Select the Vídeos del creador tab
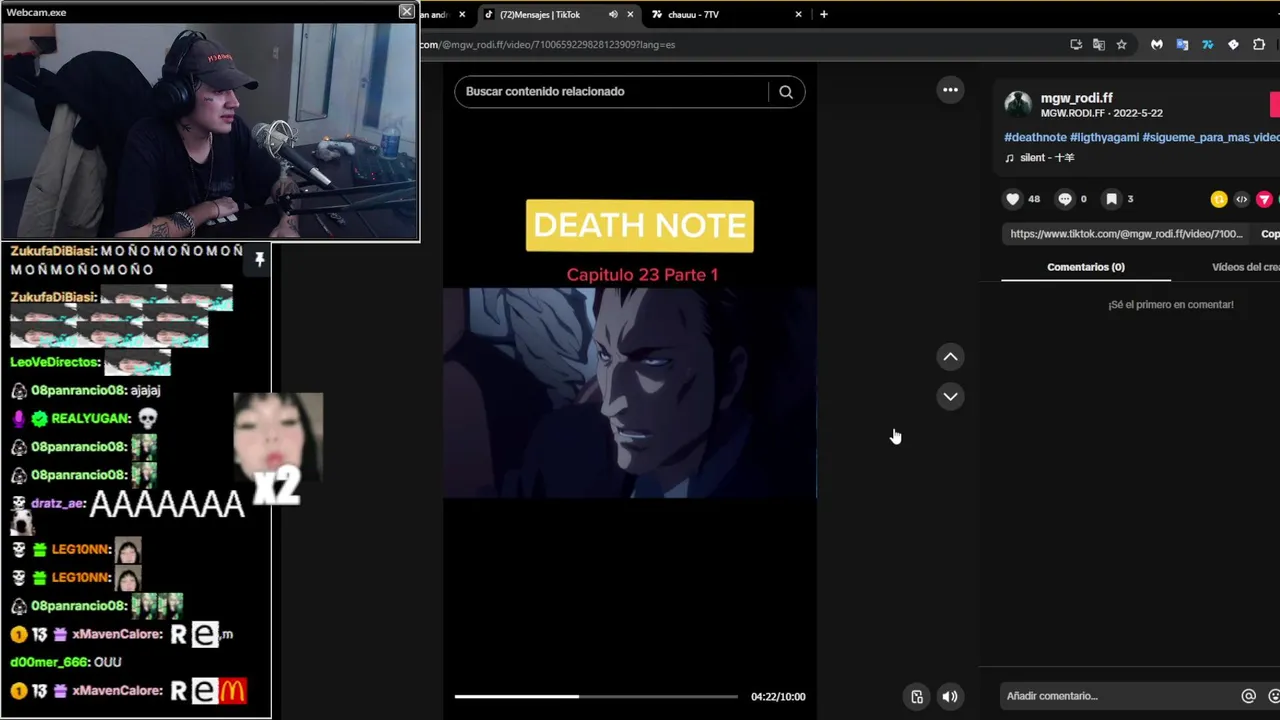 1245,267
